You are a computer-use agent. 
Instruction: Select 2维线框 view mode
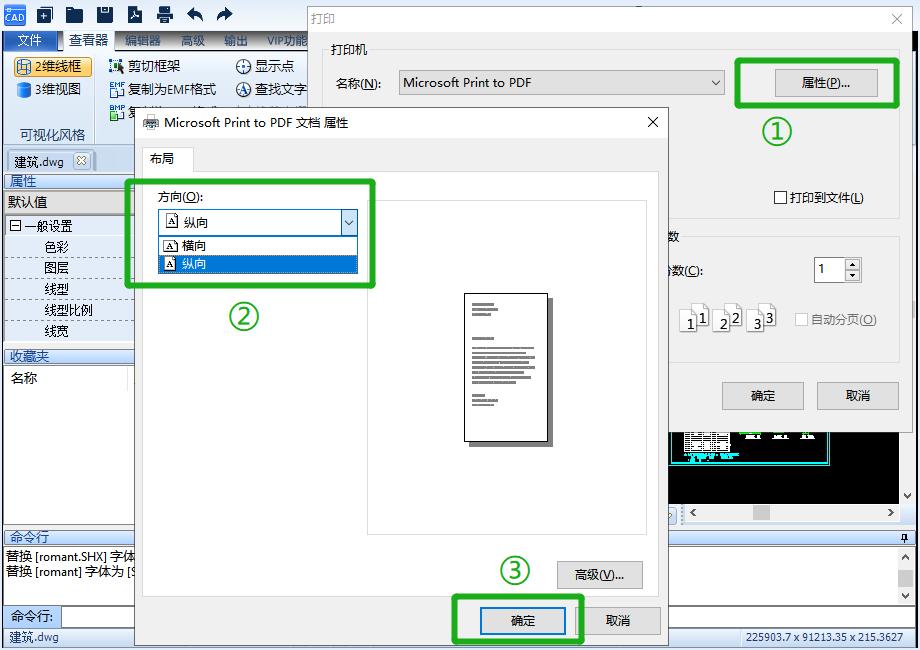(x=52, y=66)
